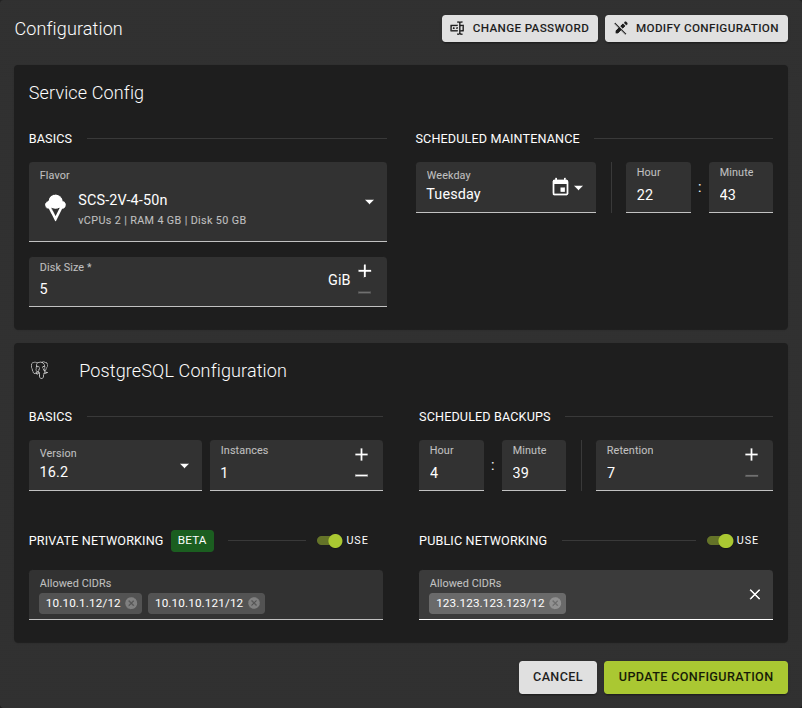Click vCPUs 2 | RAM 4 GB description
The height and width of the screenshot is (708, 802).
click(162, 220)
